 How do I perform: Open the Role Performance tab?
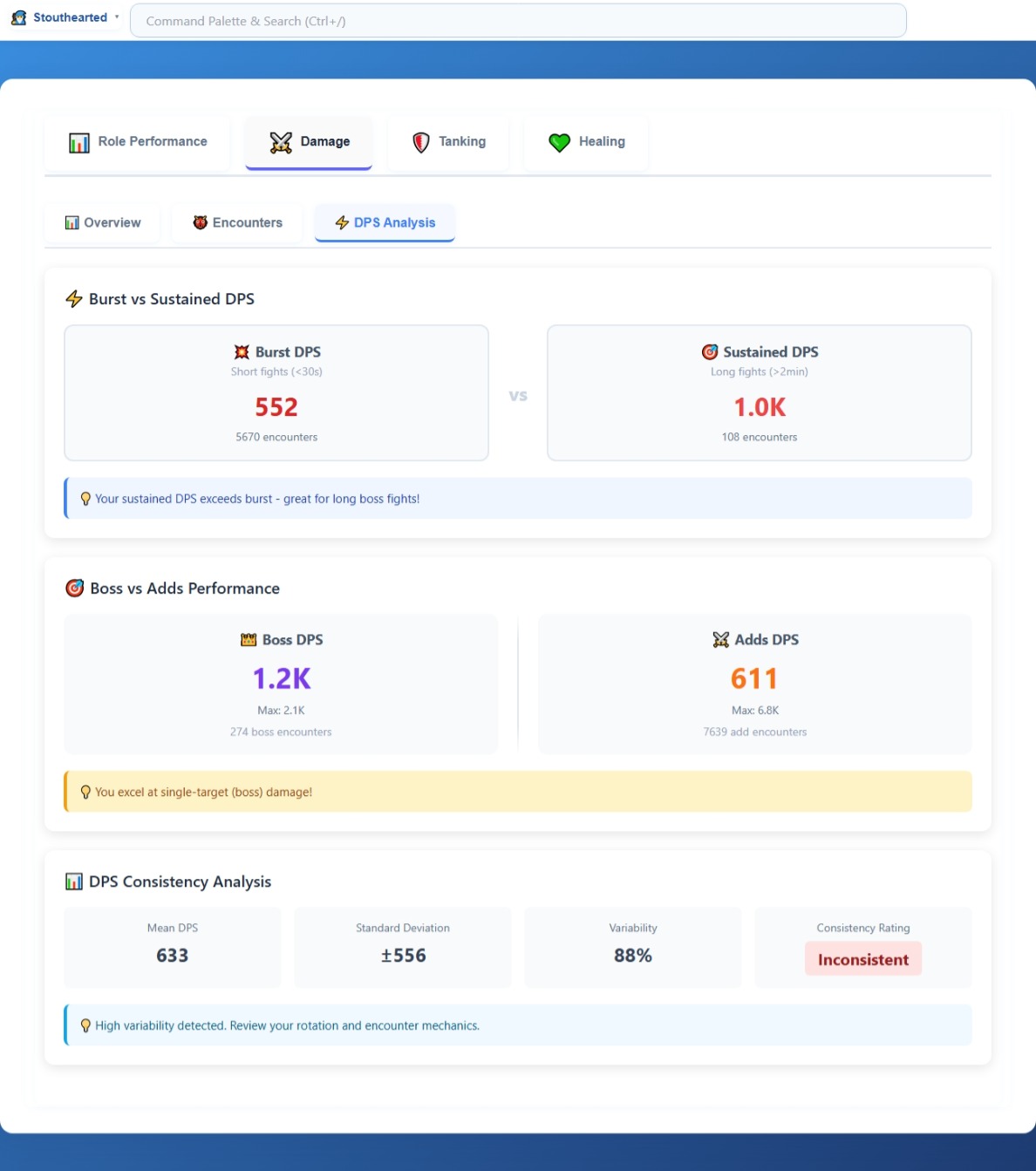click(x=138, y=142)
